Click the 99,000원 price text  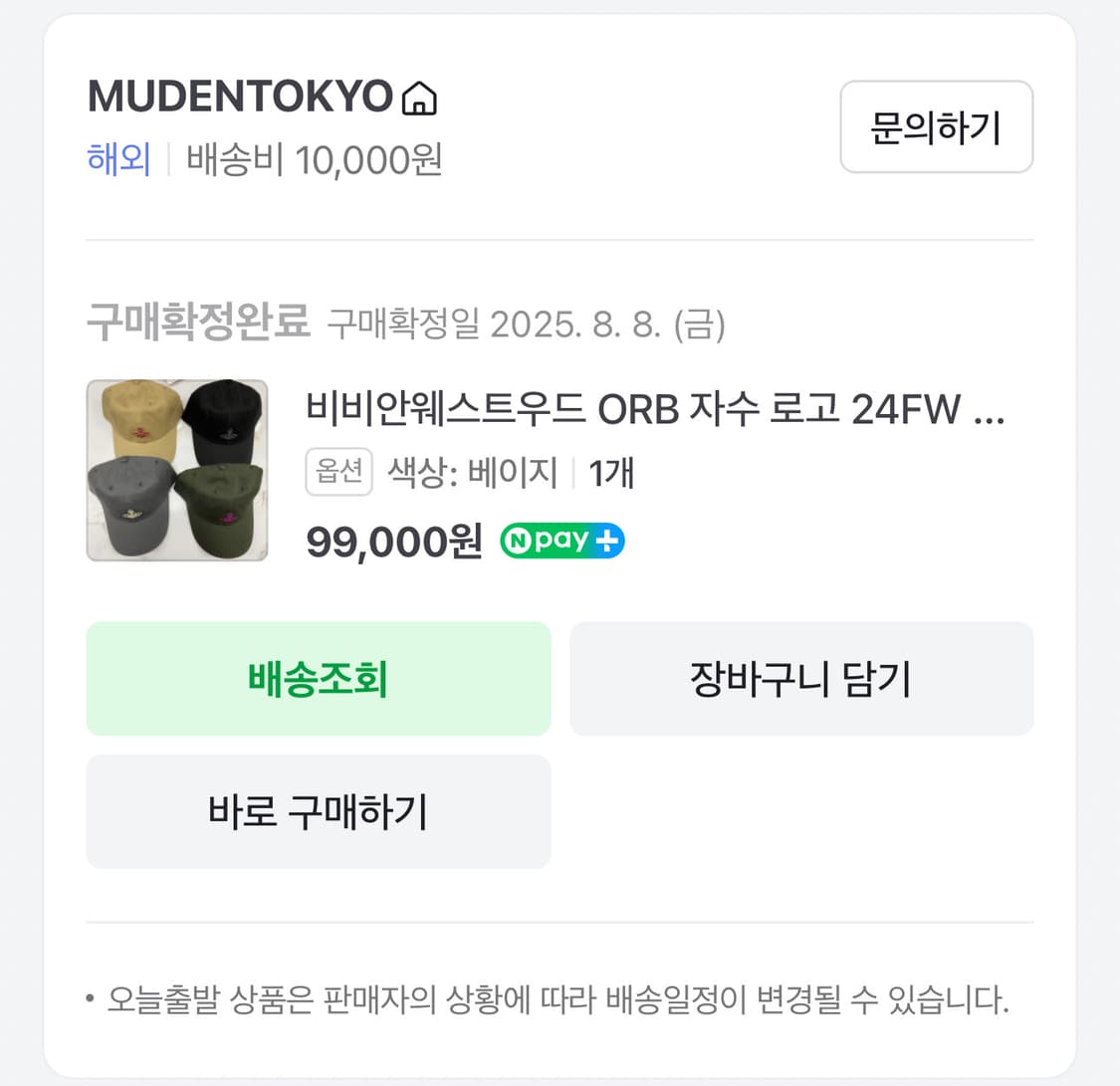point(394,541)
